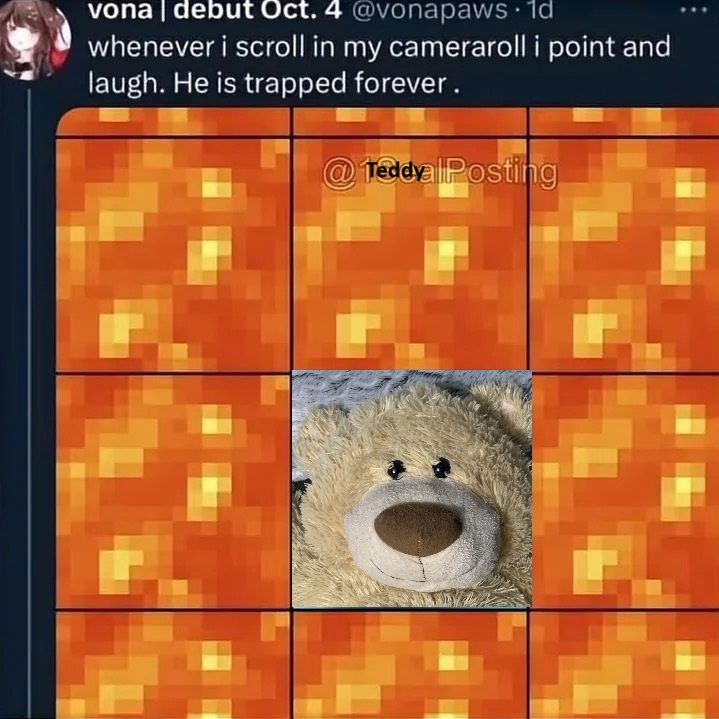Click the 'Teddy' label on the image

pos(395,171)
